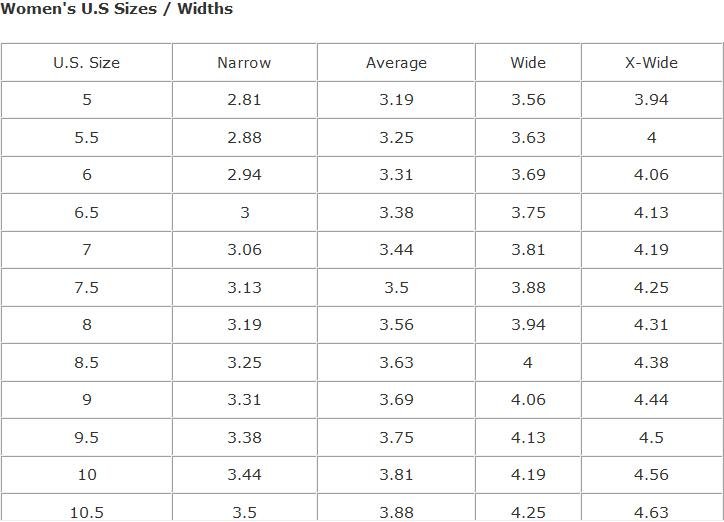Screen dimensions: 724x522
Task: Select the Average column header
Action: point(396,62)
